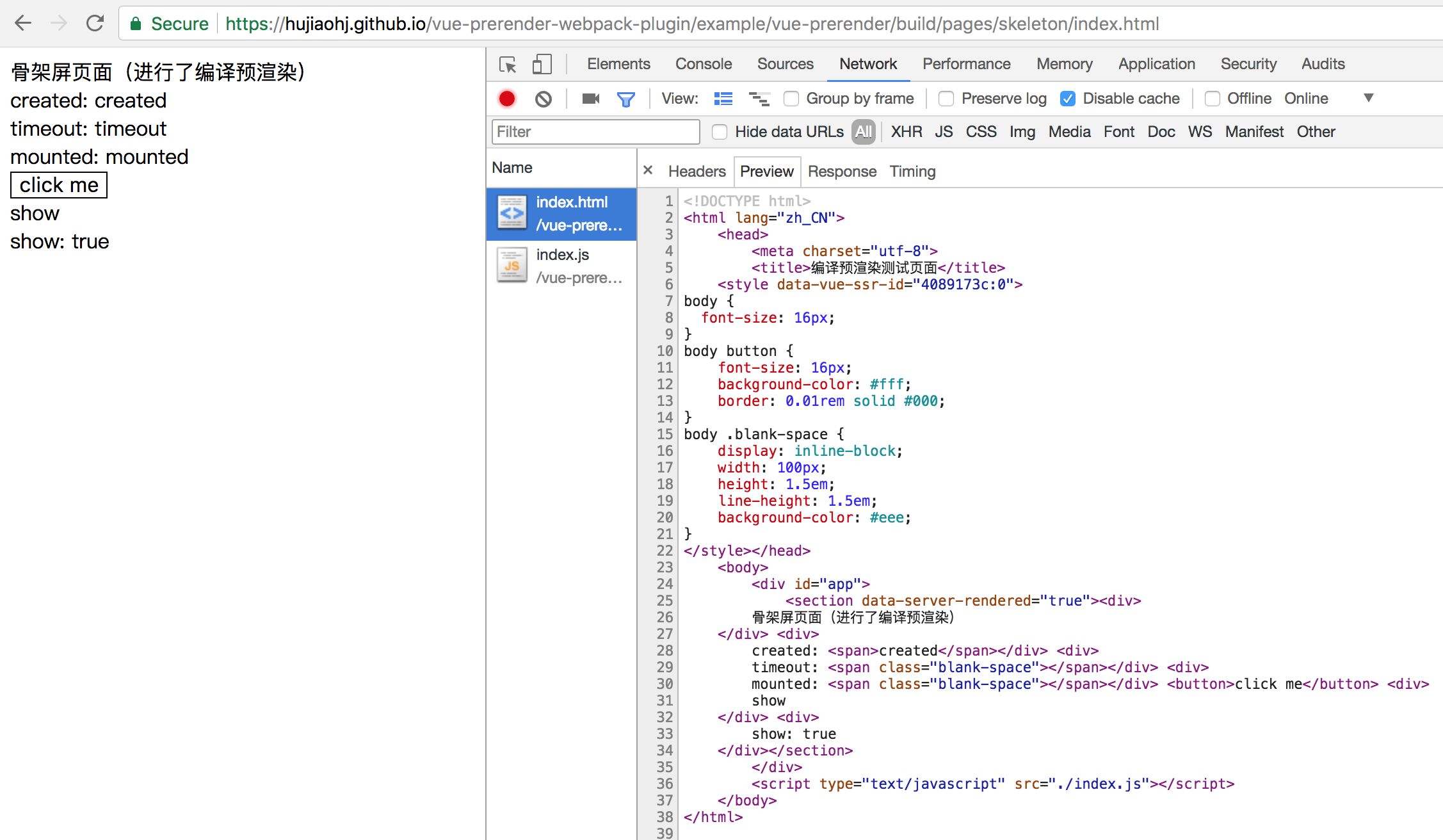Activate the inspect element picker icon
The width and height of the screenshot is (1443, 840).
click(x=508, y=65)
